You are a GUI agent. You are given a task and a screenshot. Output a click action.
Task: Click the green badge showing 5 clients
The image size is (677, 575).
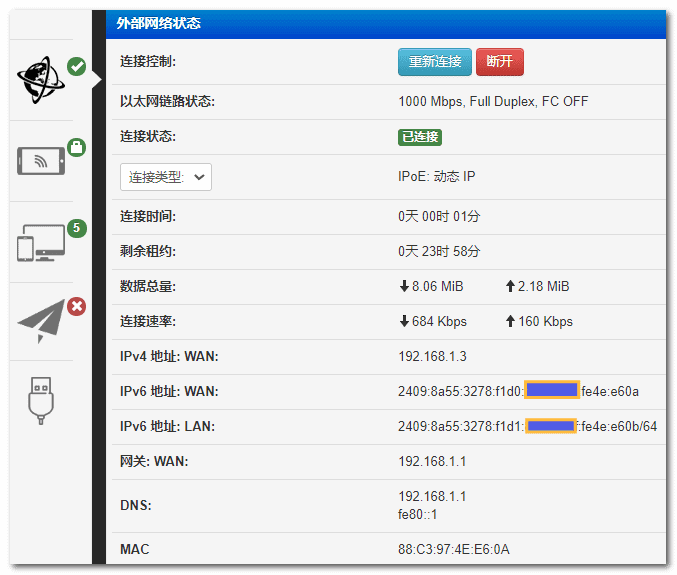click(76, 229)
